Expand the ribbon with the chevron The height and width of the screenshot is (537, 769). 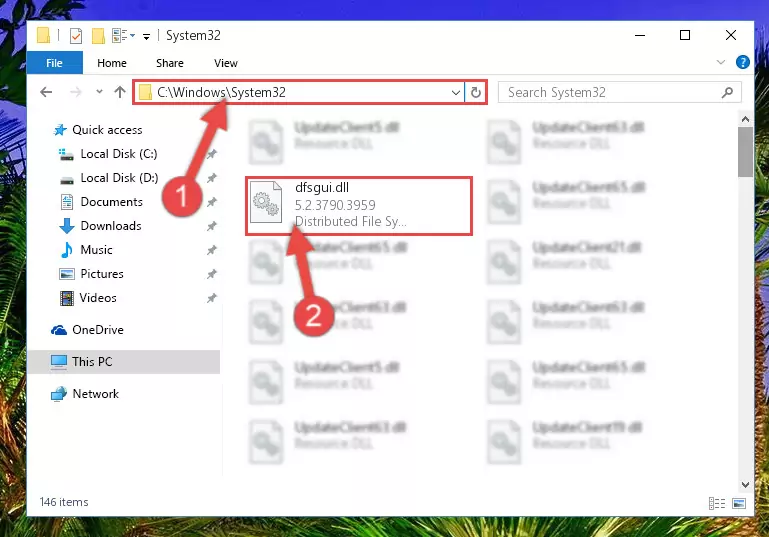click(x=720, y=62)
